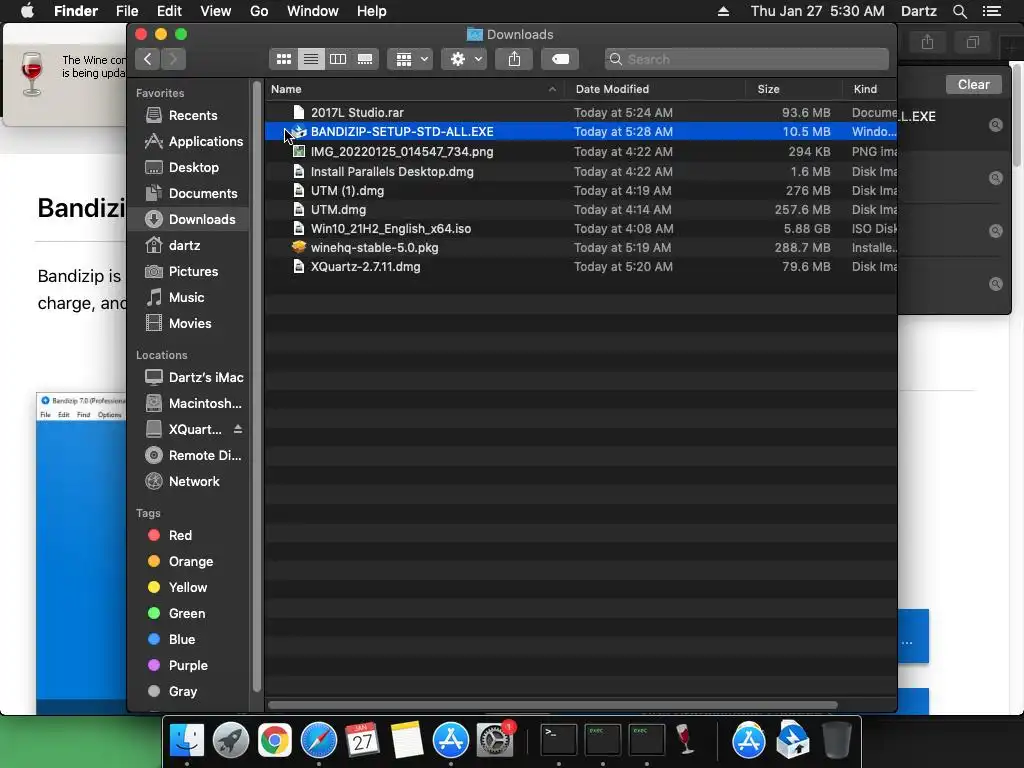1024x768 pixels.
Task: Select Downloads in the sidebar
Action: (x=187, y=219)
